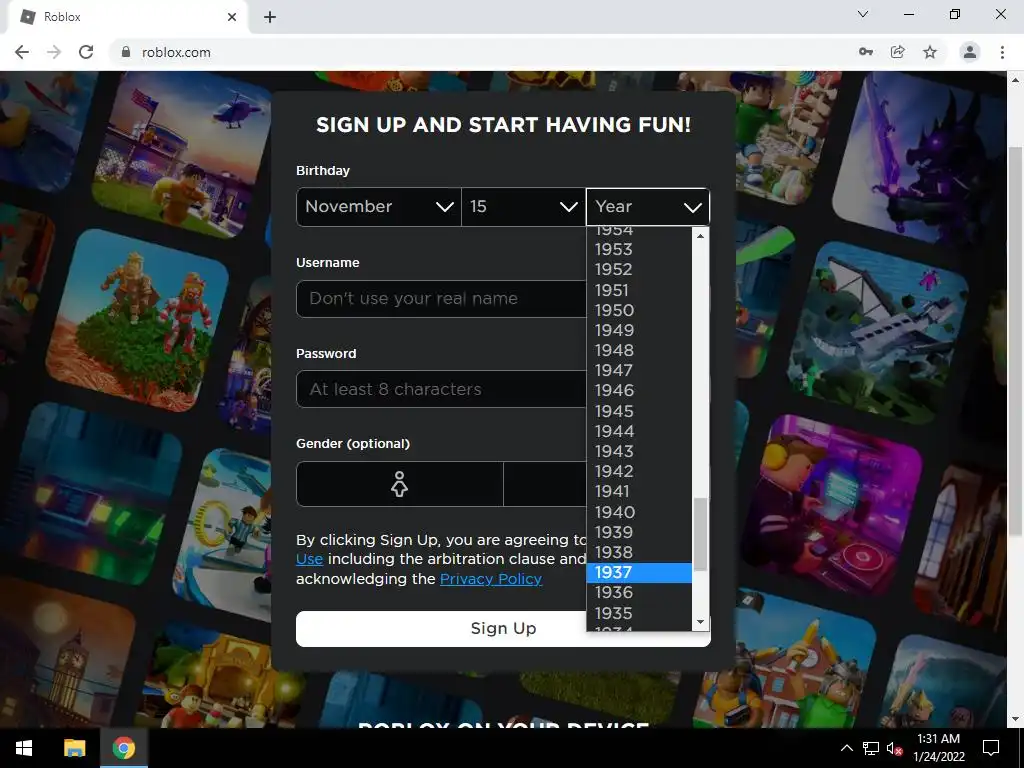This screenshot has height=768, width=1024.
Task: Select the female gender option
Action: [400, 484]
